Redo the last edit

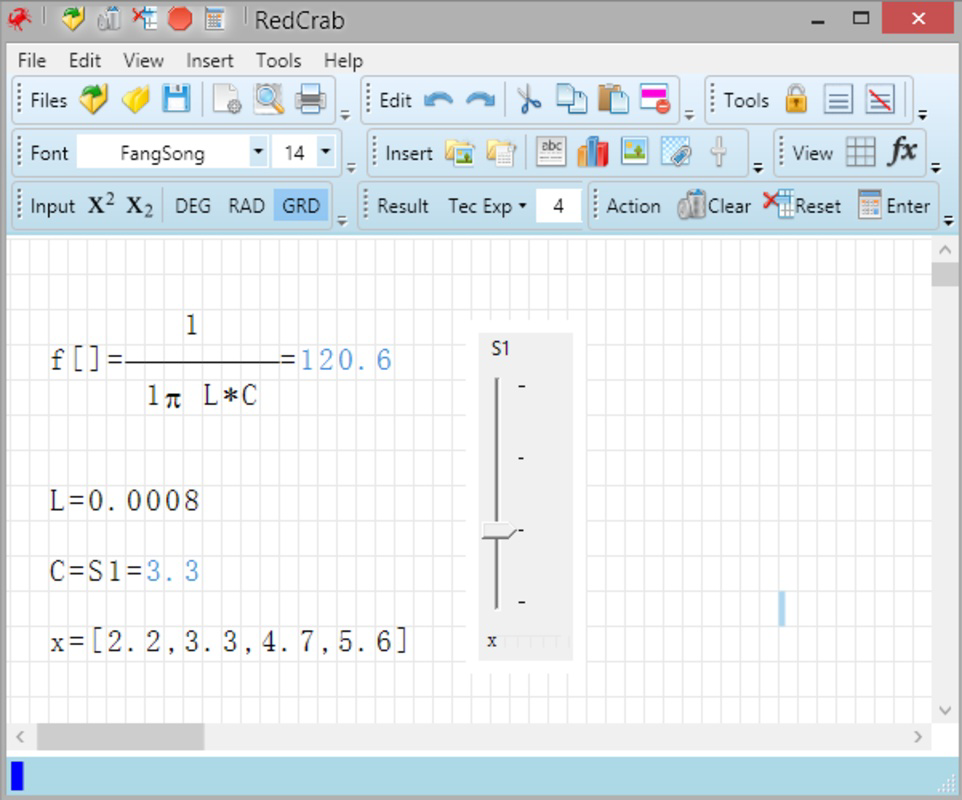[480, 99]
